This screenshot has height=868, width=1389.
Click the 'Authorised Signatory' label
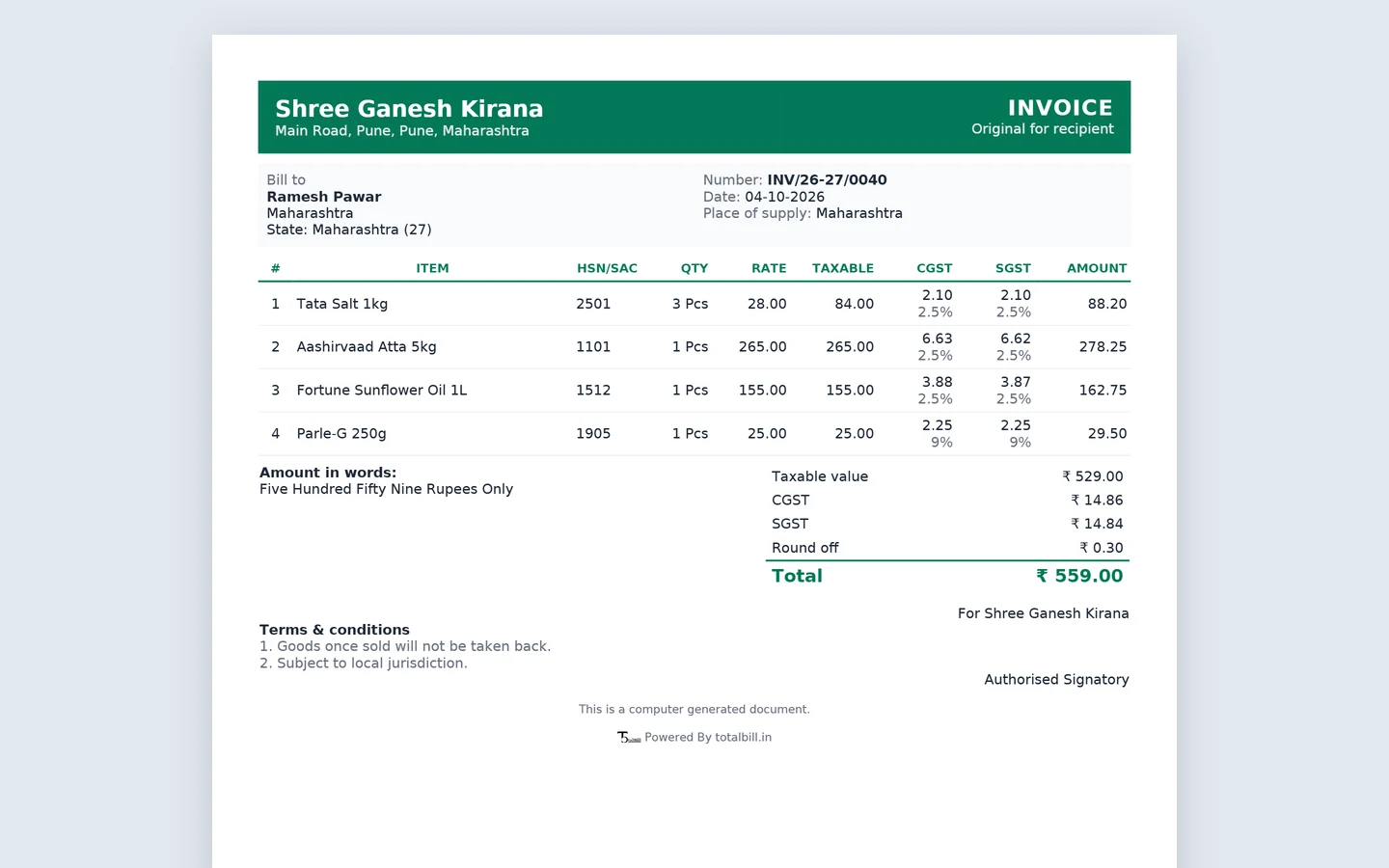[1056, 680]
